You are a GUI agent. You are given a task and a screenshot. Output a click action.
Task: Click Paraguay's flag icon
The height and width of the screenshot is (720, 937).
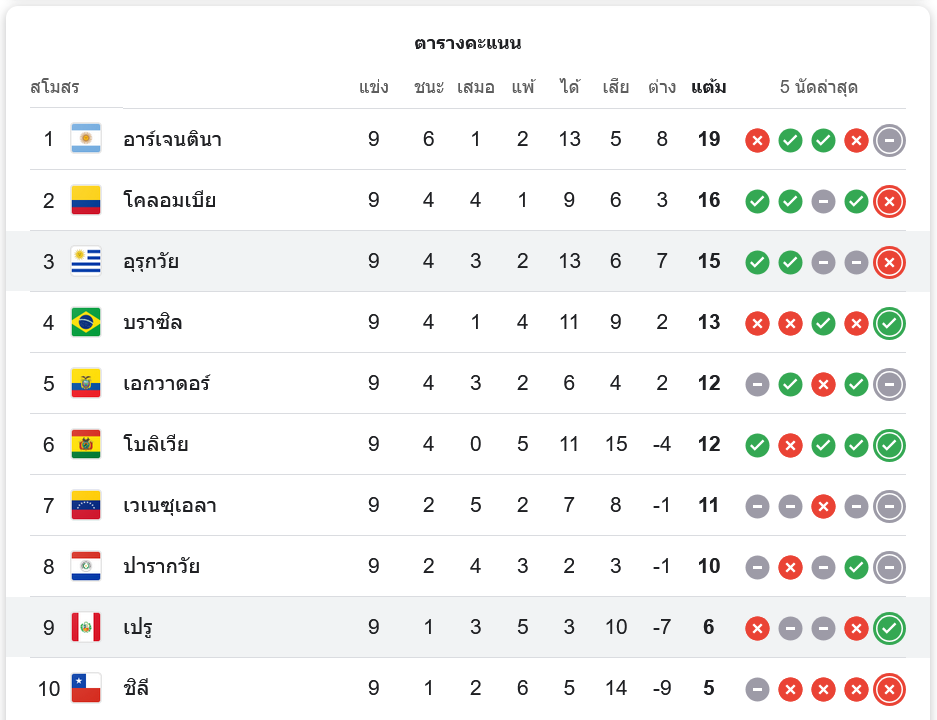coord(86,566)
